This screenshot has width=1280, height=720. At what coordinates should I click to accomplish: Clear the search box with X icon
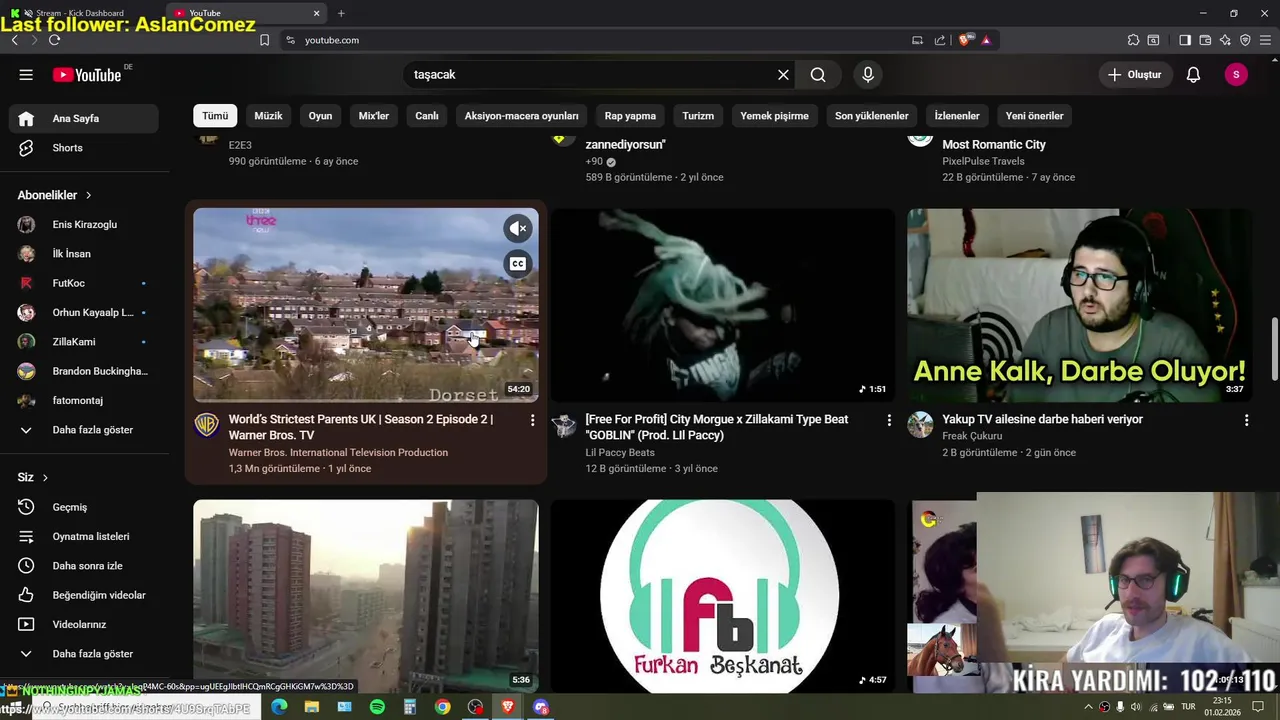(x=783, y=75)
